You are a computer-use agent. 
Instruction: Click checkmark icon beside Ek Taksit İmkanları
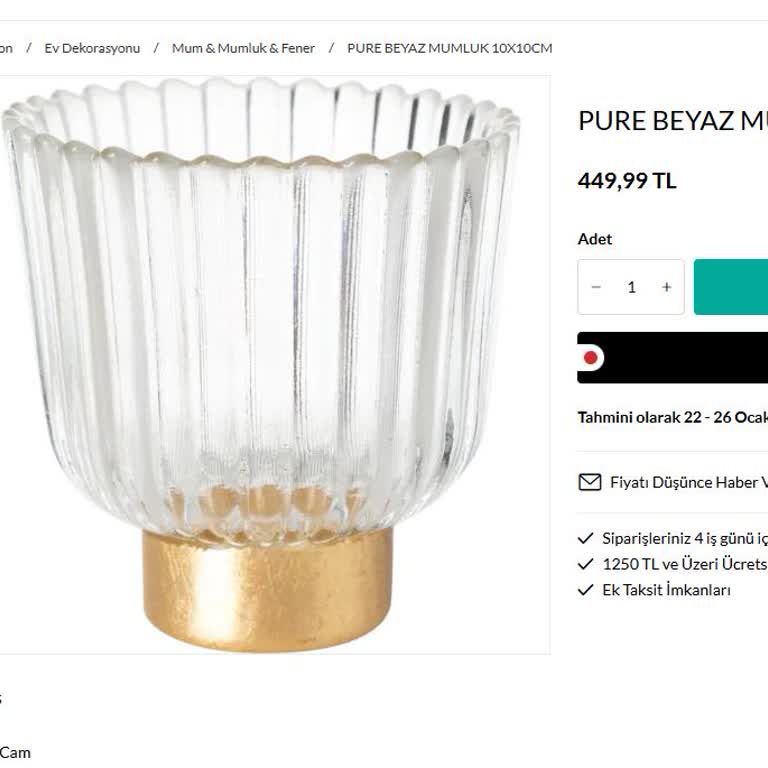click(x=586, y=590)
